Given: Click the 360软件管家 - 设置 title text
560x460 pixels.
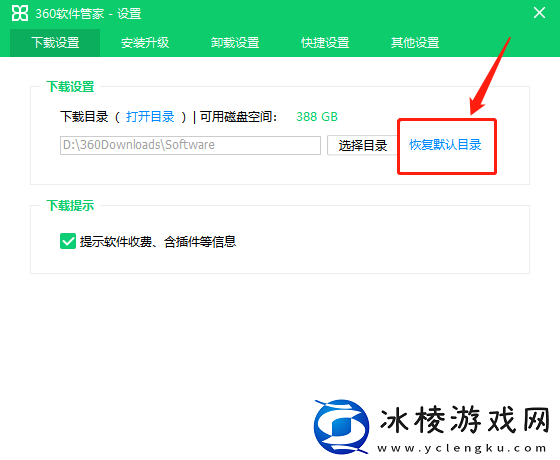Looking at the screenshot, I should 88,14.
